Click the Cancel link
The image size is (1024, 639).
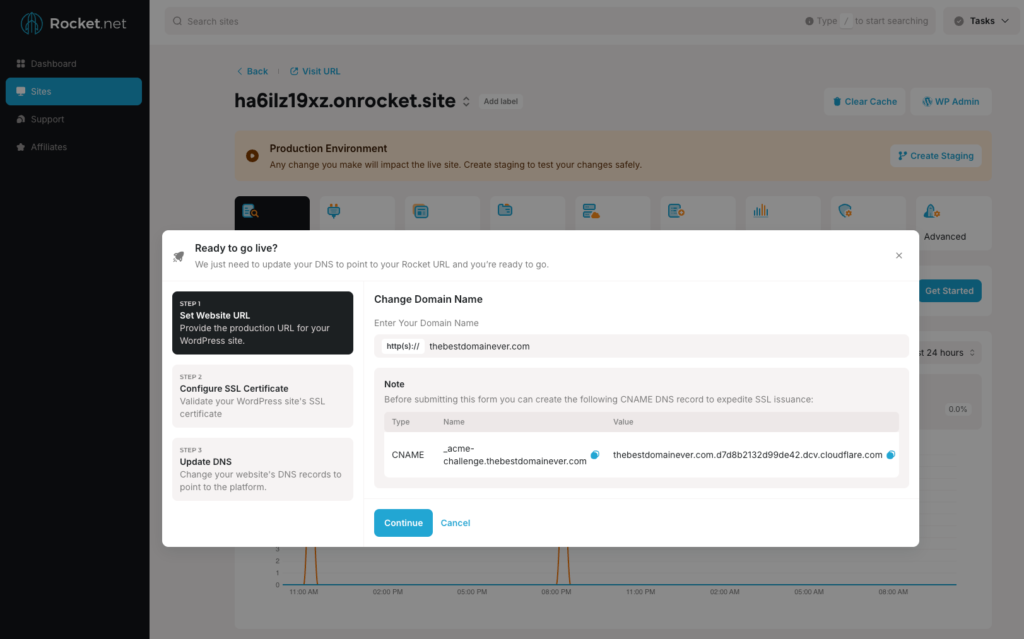455,523
